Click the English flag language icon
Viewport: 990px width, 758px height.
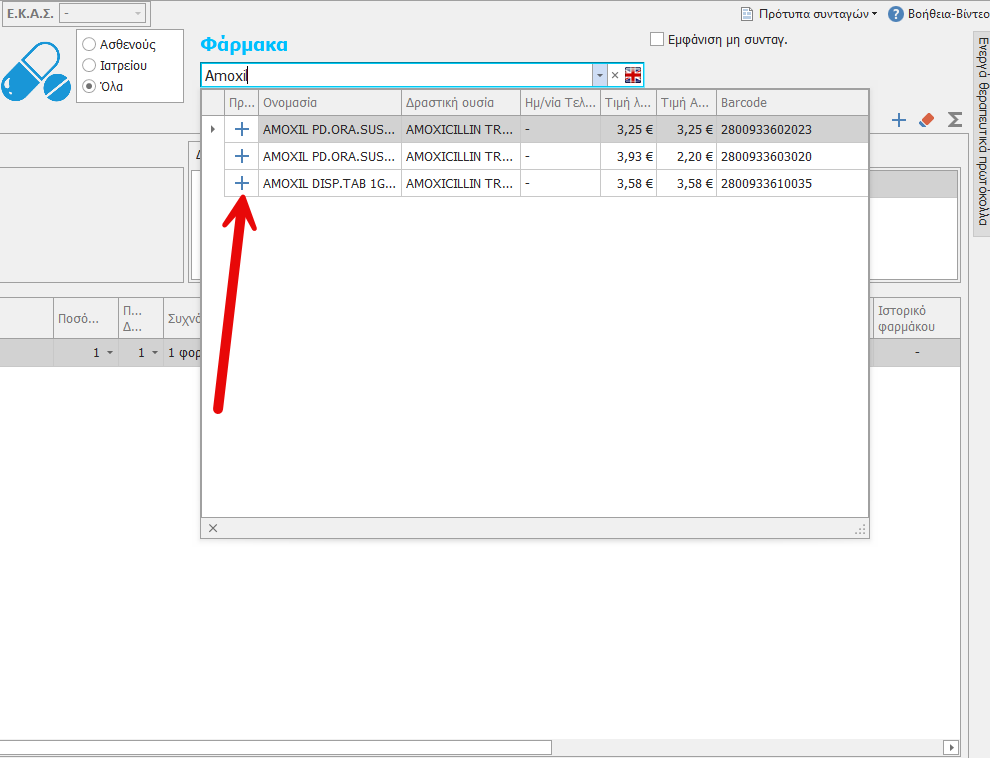pyautogui.click(x=633, y=75)
